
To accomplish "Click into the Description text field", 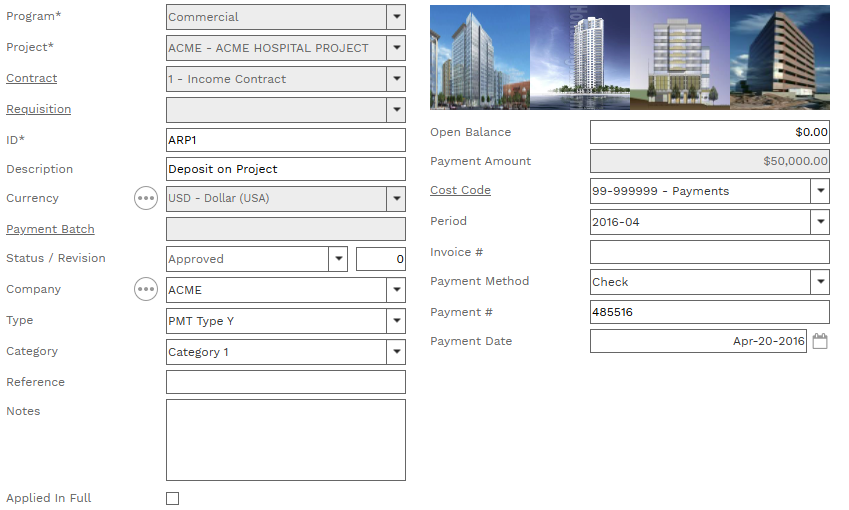I will pos(285,169).
